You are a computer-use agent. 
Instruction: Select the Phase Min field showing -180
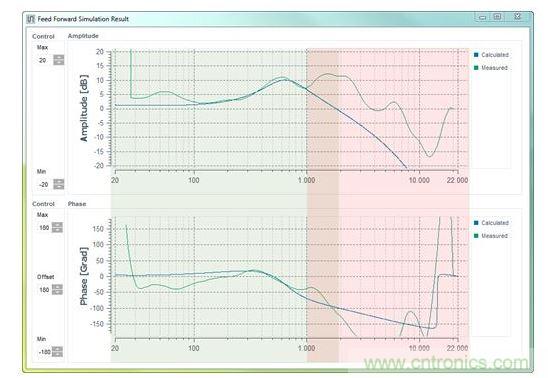click(43, 352)
